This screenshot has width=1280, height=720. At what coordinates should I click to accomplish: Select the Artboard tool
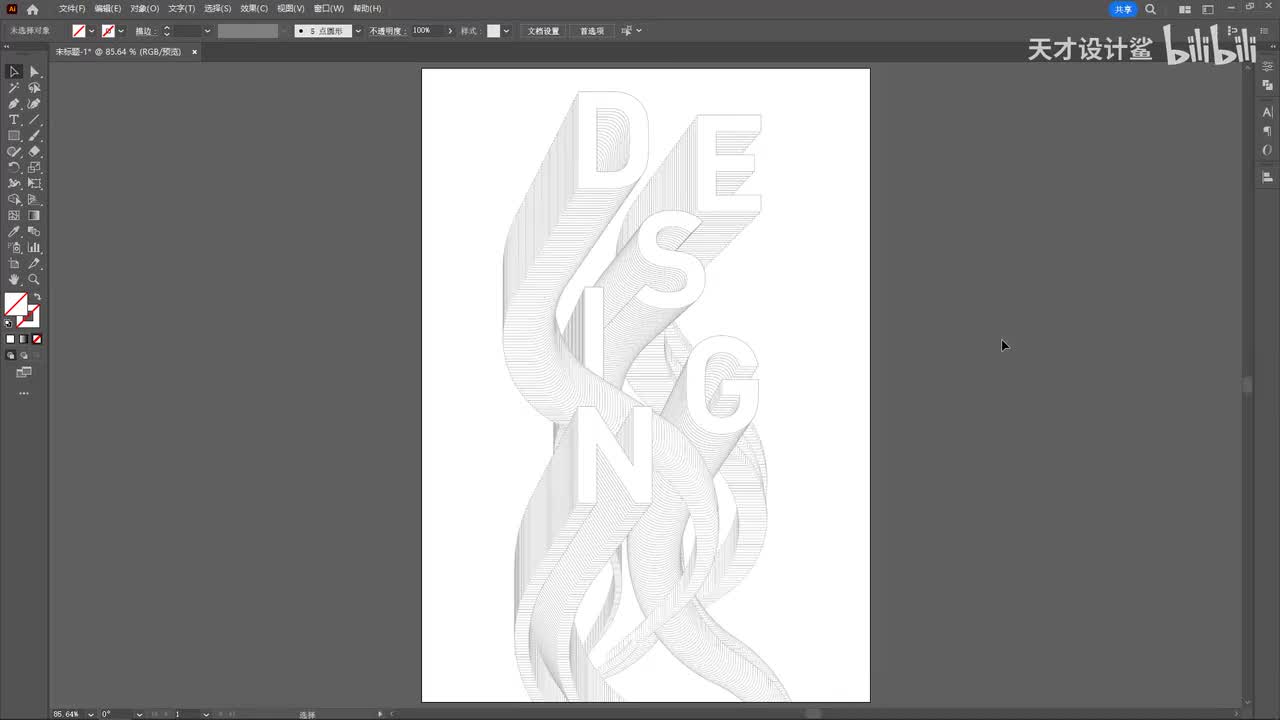click(x=14, y=264)
